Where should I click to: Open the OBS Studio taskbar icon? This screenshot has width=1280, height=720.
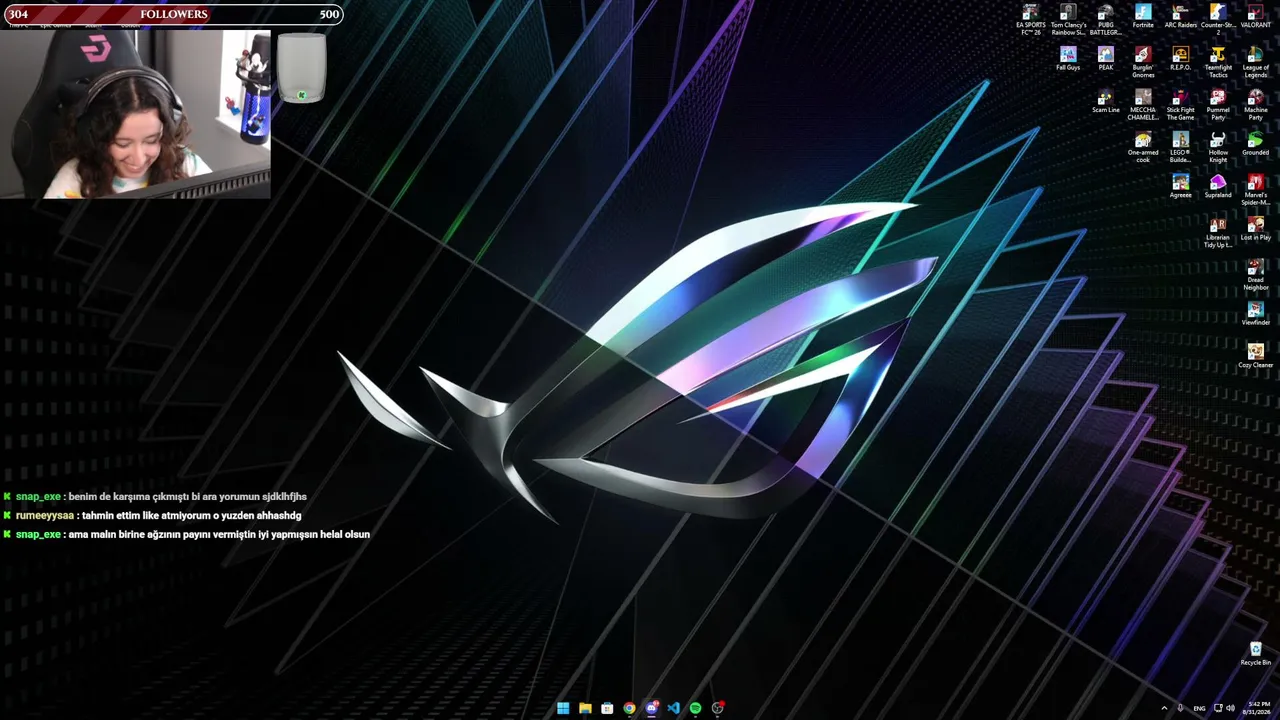point(717,708)
